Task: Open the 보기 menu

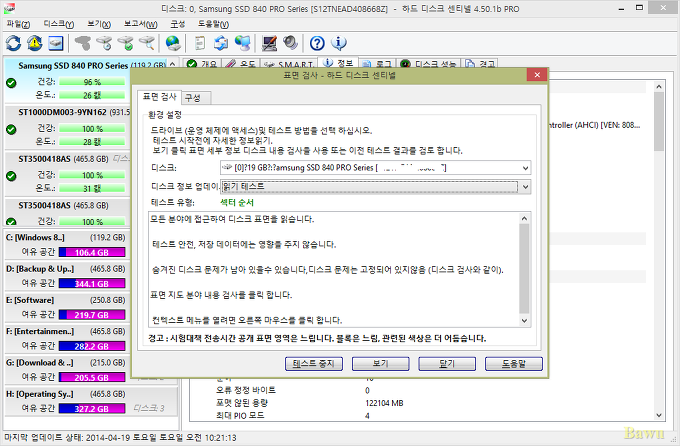Action: 99,24
